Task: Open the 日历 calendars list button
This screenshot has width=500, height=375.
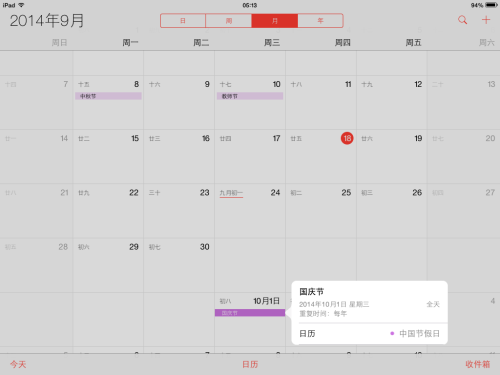Action: coord(250,364)
